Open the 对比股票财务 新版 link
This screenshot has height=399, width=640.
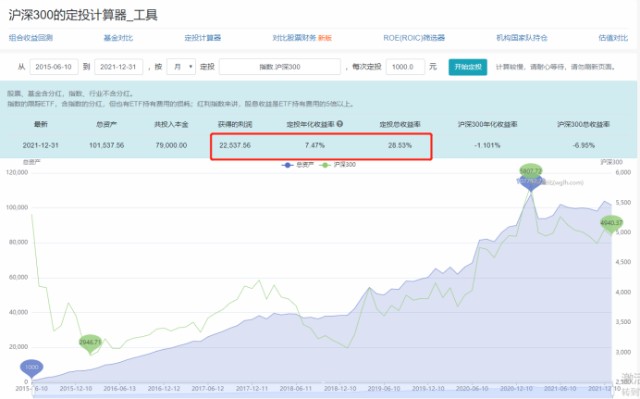pos(302,38)
